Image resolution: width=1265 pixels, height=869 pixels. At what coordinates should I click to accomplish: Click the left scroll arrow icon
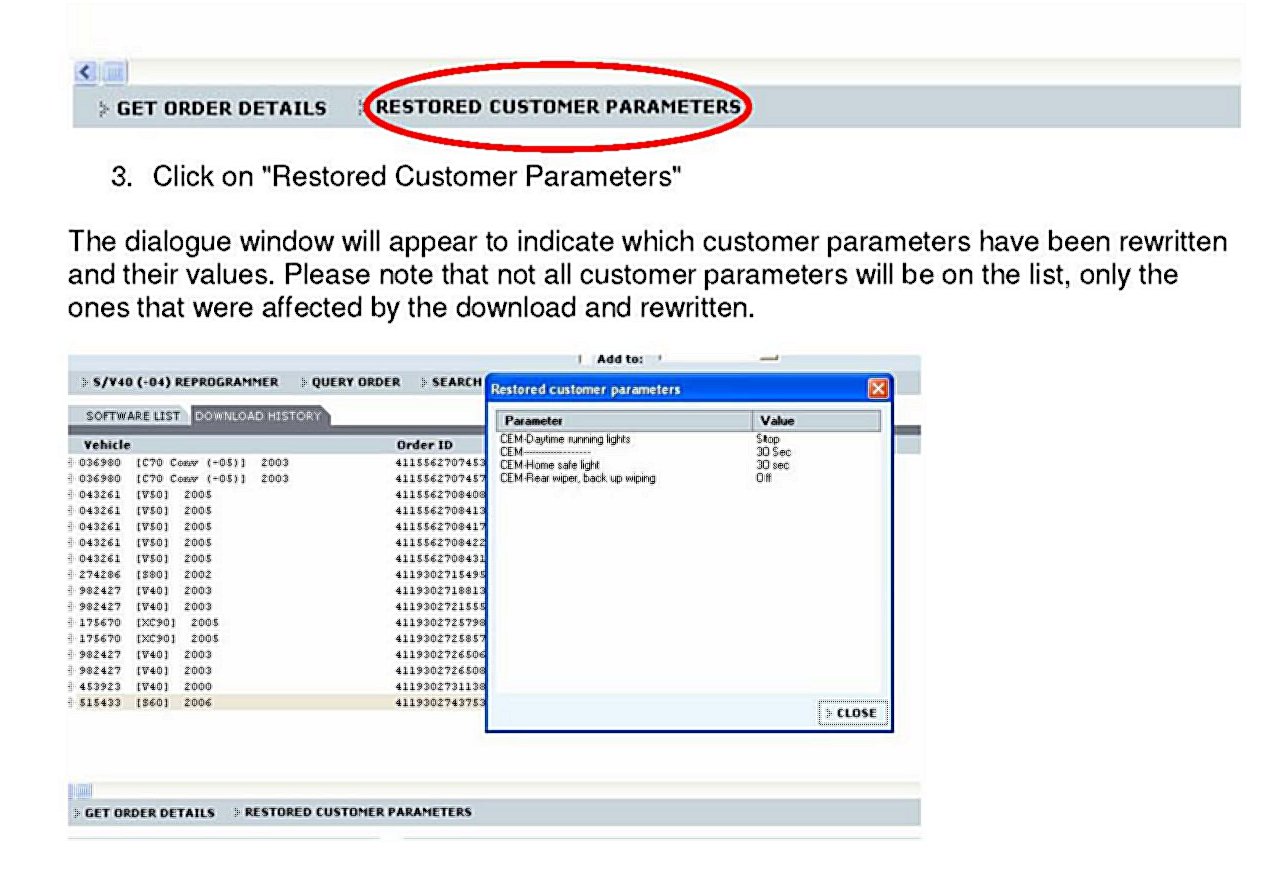86,72
